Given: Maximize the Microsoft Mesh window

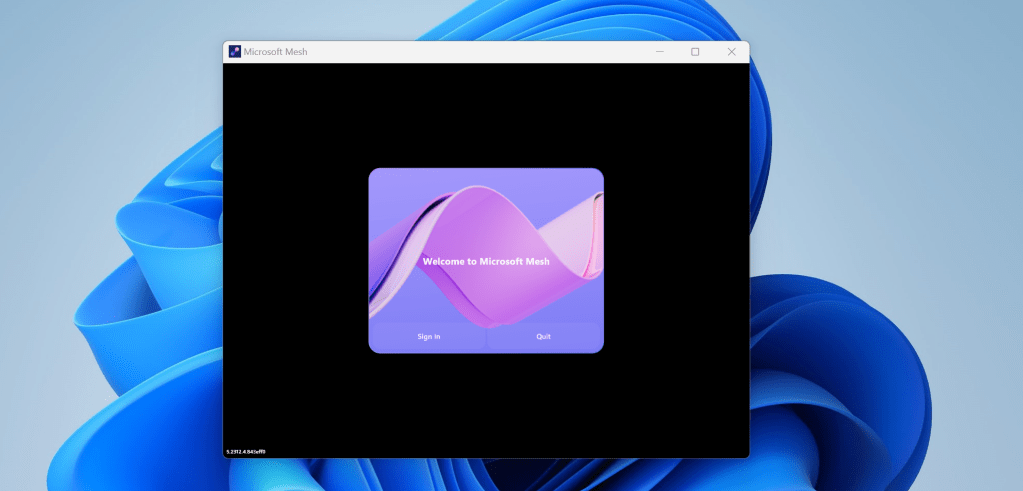Looking at the screenshot, I should 695,52.
